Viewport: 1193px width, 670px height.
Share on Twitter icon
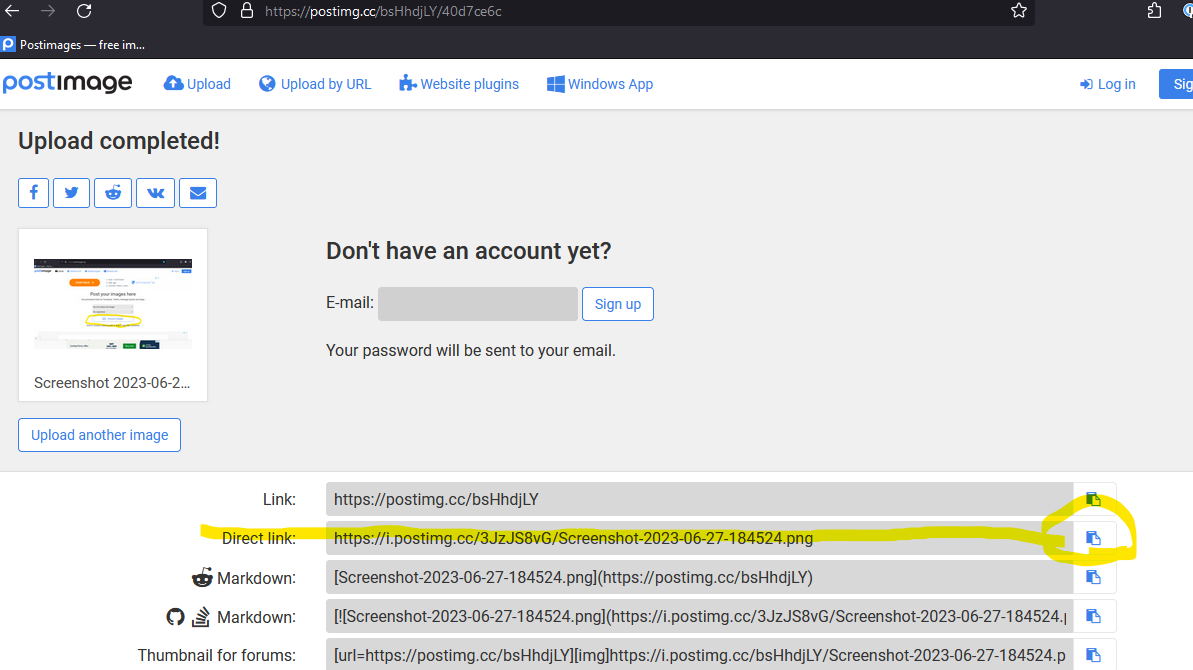(x=72, y=192)
